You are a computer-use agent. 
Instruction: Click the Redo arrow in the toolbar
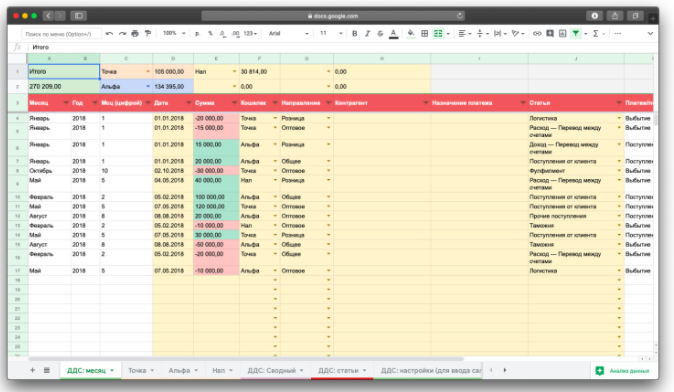coord(123,34)
